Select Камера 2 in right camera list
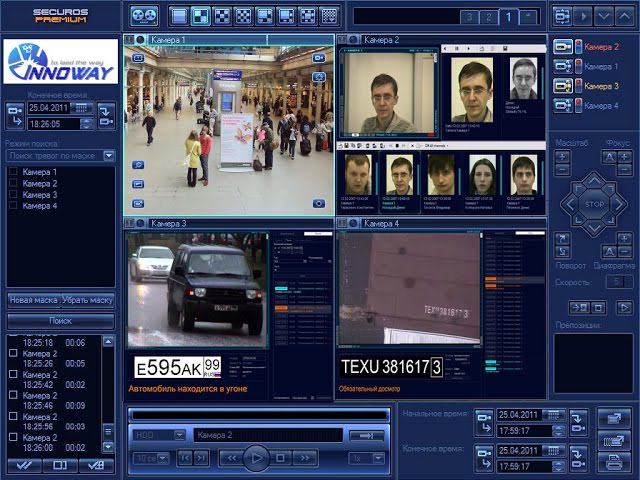The image size is (640, 480). [x=602, y=47]
